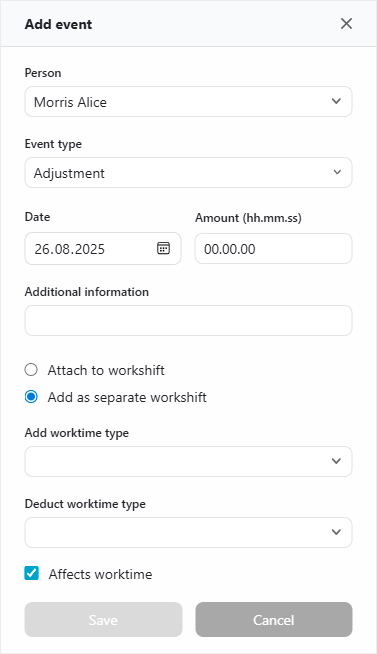Select Add as separate workshift radio
This screenshot has width=377, height=654.
(x=31, y=397)
